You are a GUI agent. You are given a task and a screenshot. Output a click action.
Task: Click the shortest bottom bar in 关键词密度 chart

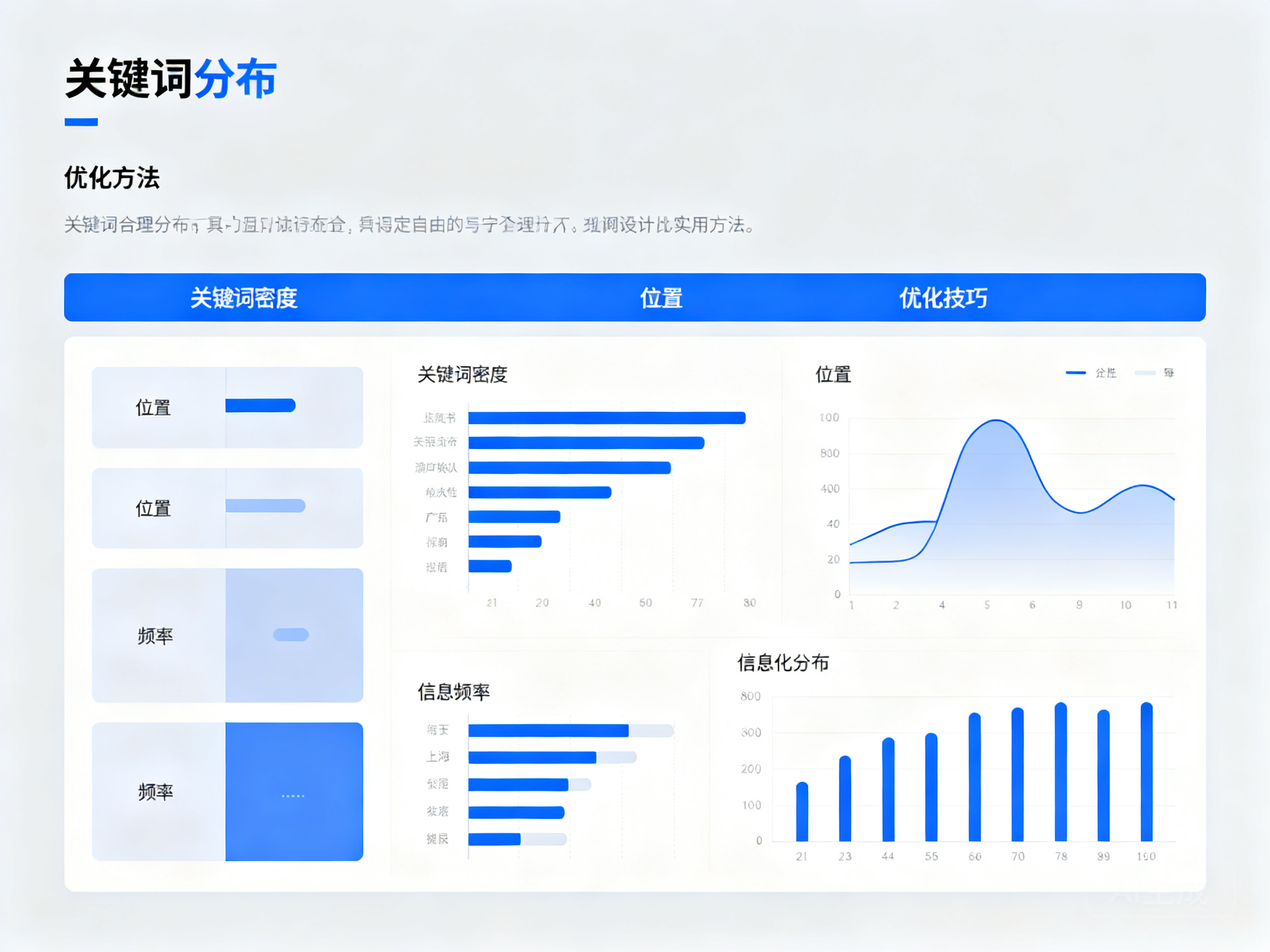[489, 566]
